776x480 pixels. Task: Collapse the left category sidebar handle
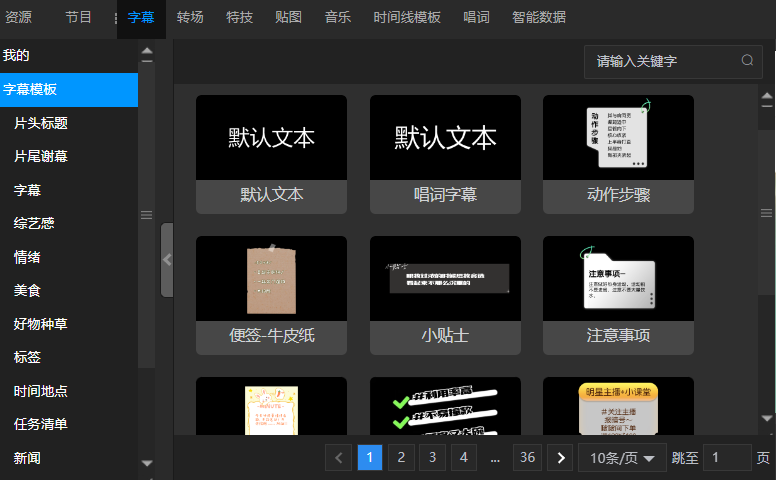[167, 259]
